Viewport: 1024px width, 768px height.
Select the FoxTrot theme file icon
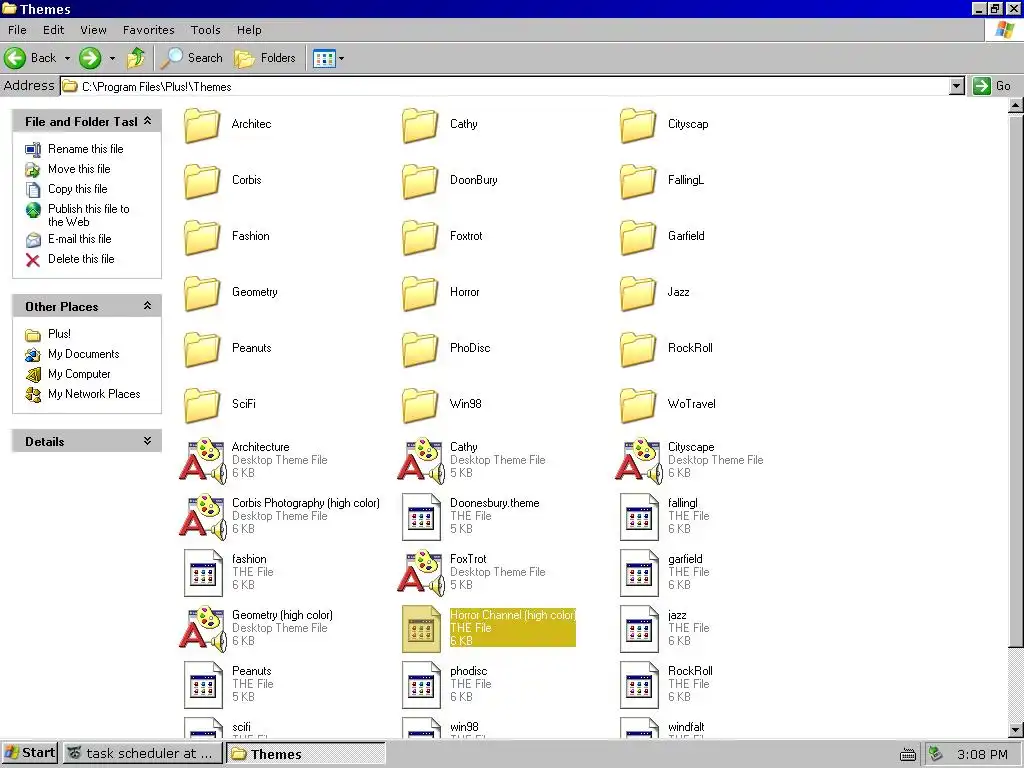(x=421, y=573)
